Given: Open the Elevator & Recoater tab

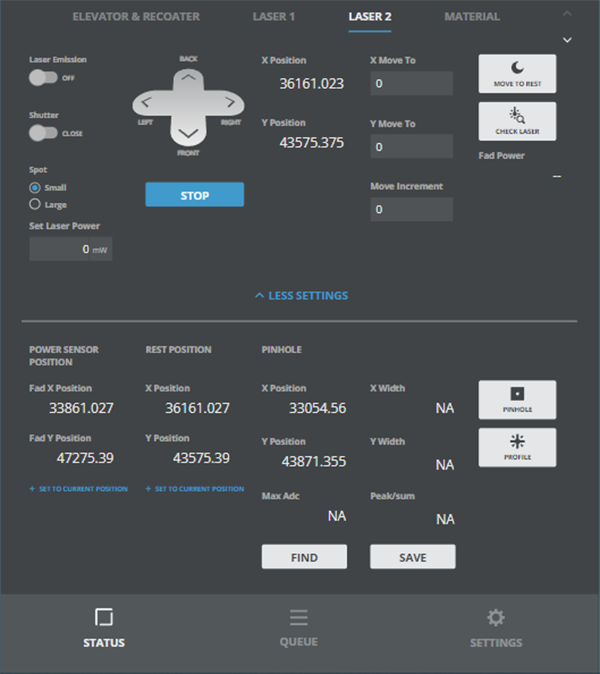Looking at the screenshot, I should tap(136, 17).
